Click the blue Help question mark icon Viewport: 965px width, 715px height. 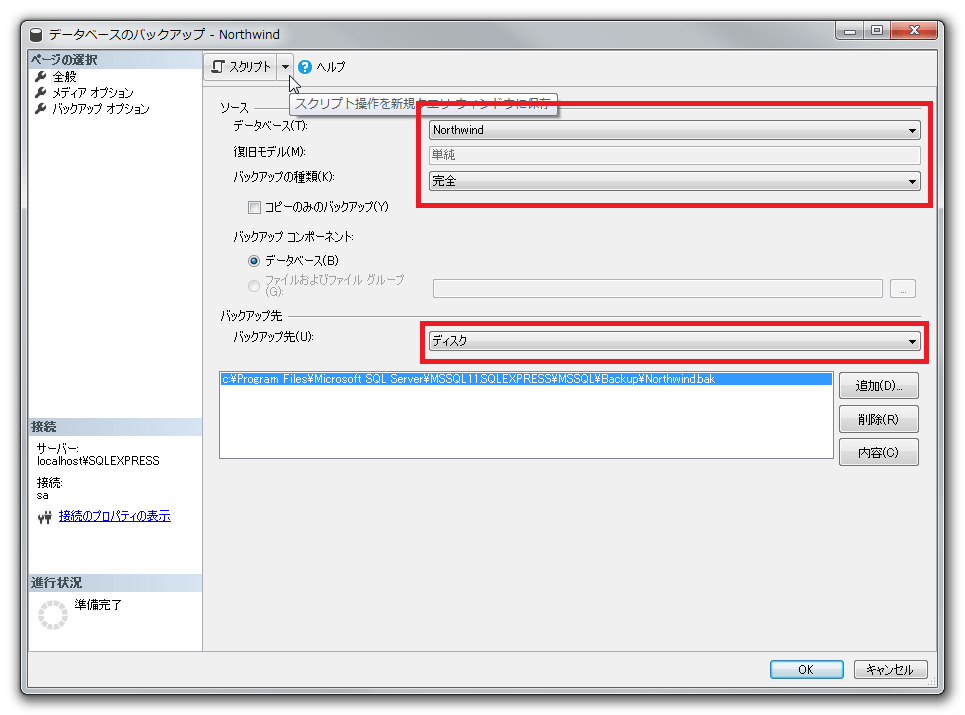point(305,67)
